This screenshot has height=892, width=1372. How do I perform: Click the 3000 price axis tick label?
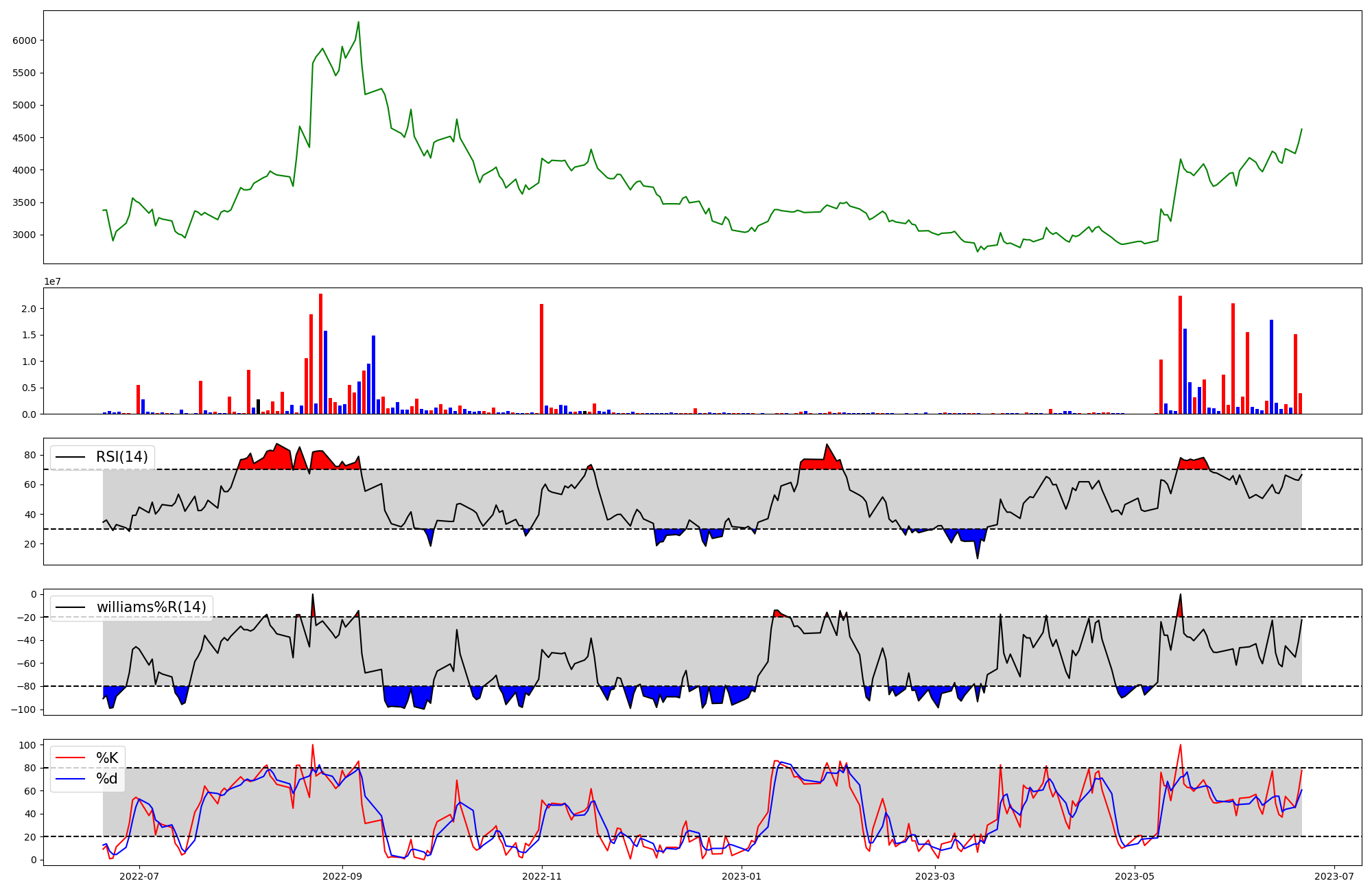point(24,235)
